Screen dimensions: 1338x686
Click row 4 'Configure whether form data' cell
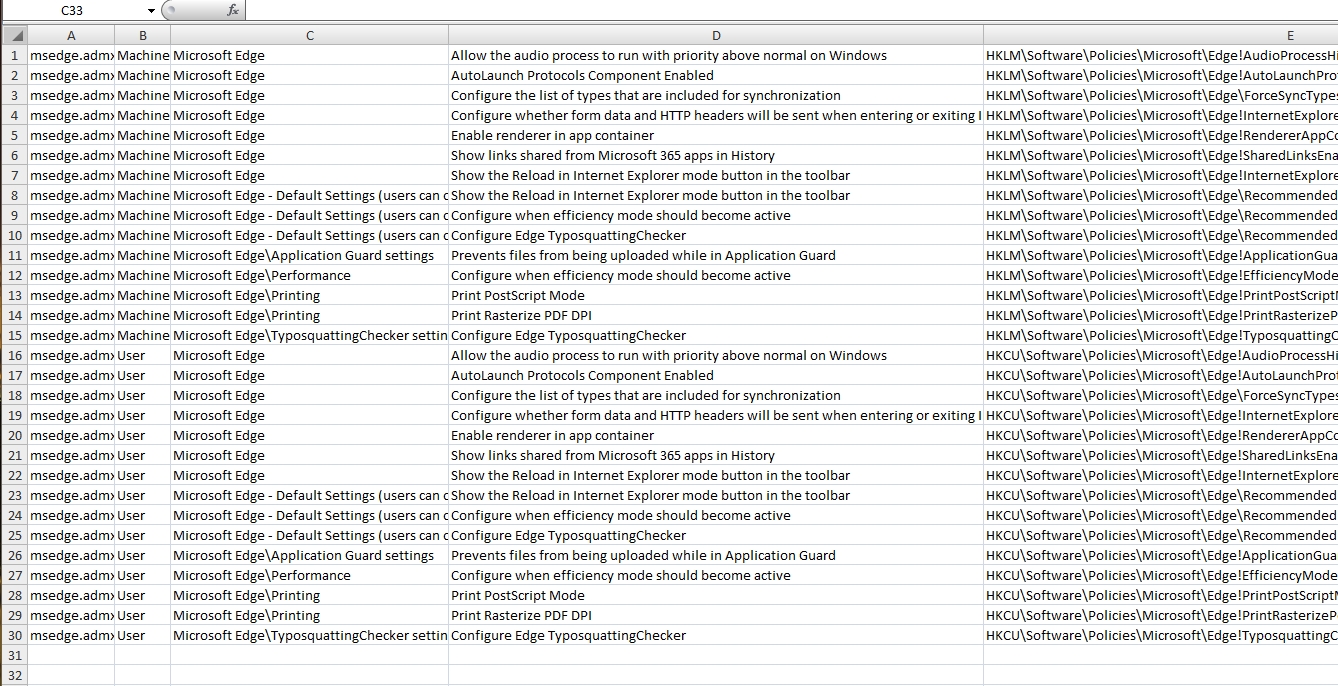click(x=716, y=115)
